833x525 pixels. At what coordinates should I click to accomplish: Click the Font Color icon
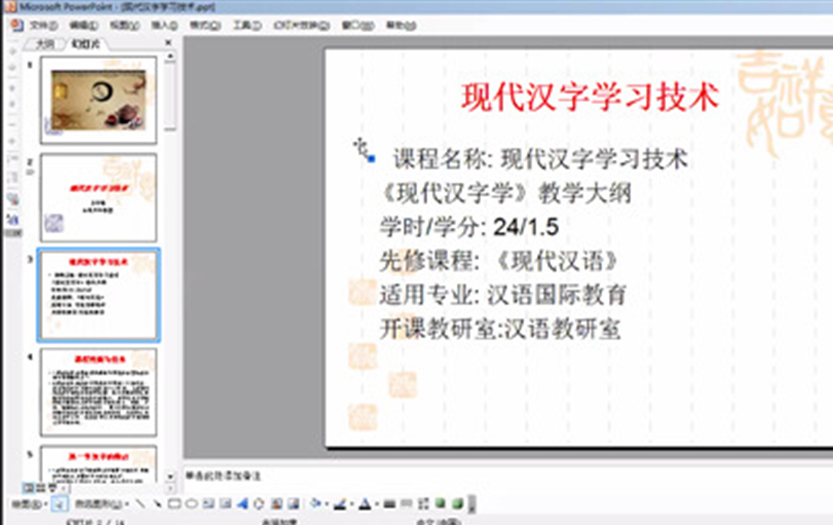tap(364, 503)
